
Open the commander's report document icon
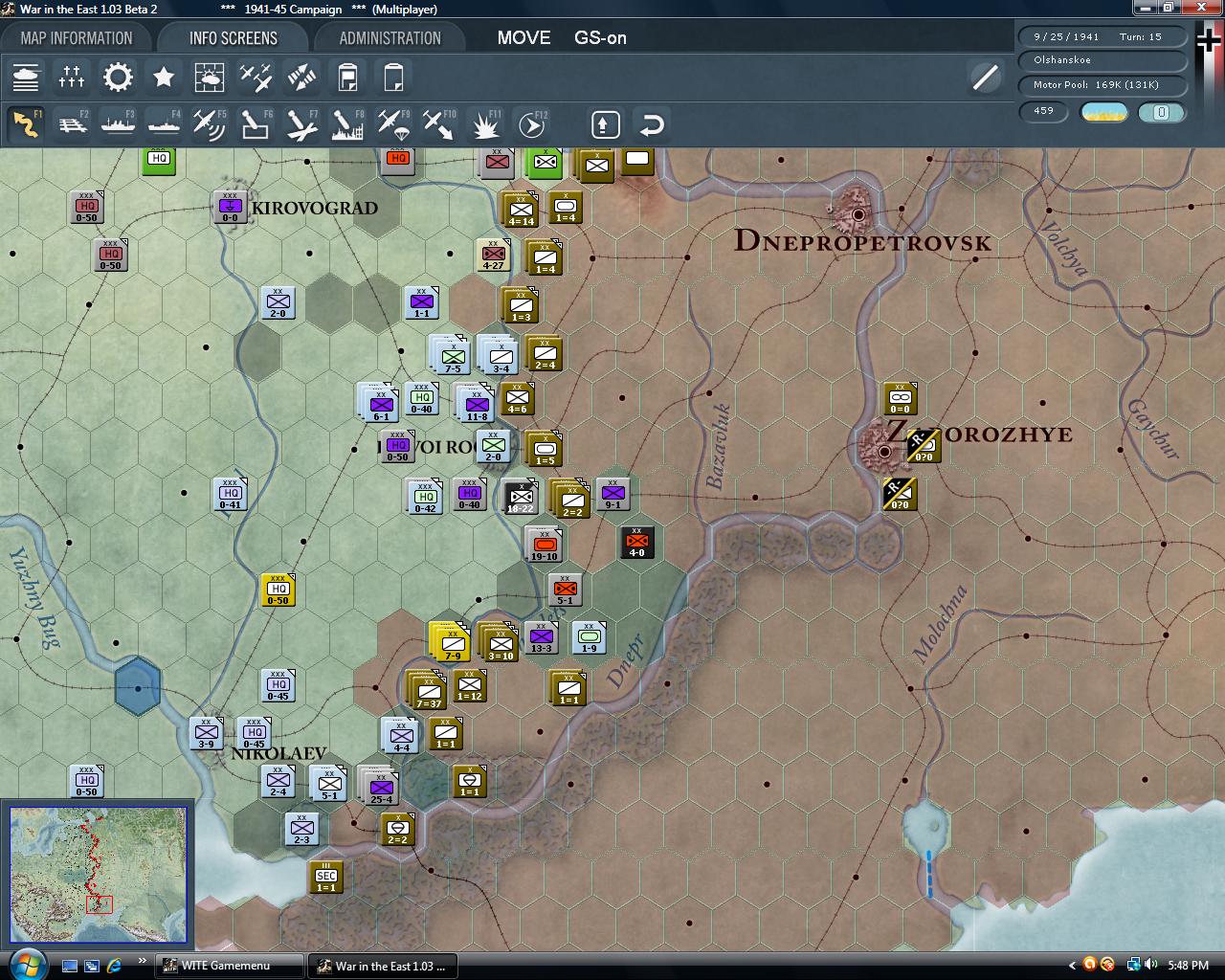(x=347, y=77)
